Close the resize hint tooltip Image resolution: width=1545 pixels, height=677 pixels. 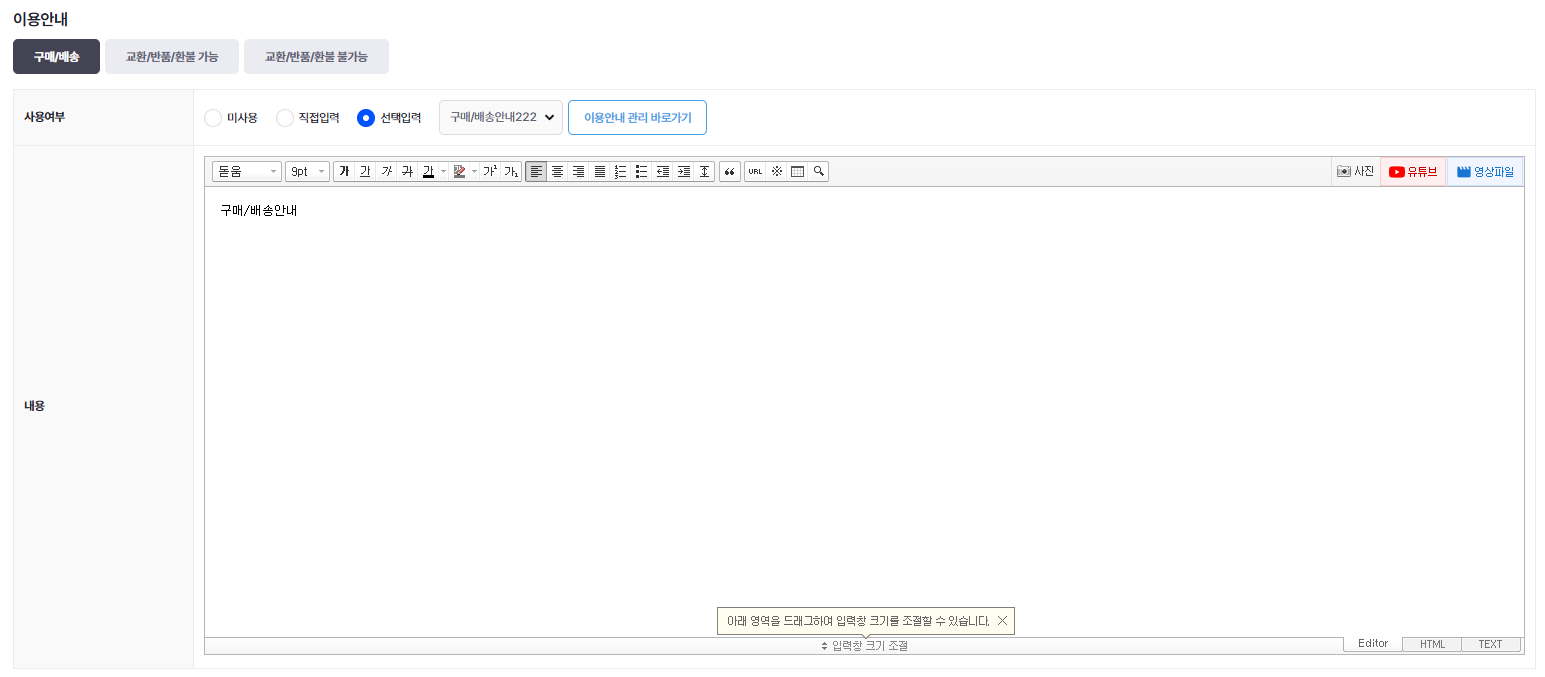tap(1002, 621)
